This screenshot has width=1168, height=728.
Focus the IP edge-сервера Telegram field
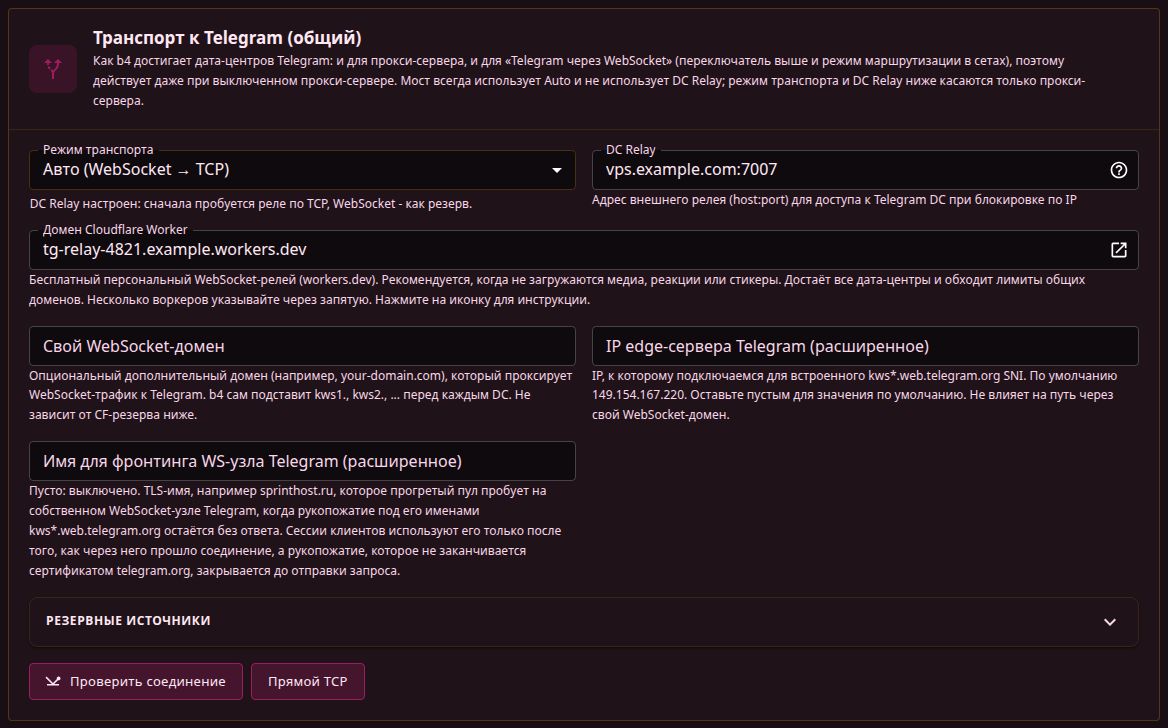865,346
